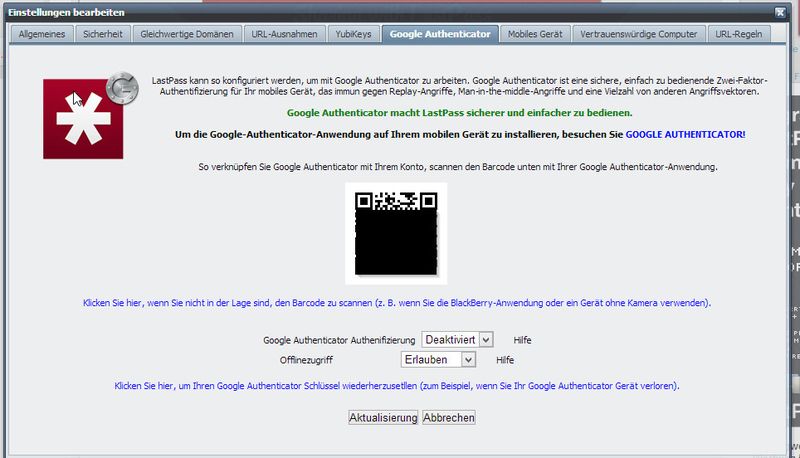
Task: Open Google Authenticator Authentifizierung dropdown
Action: [x=457, y=340]
